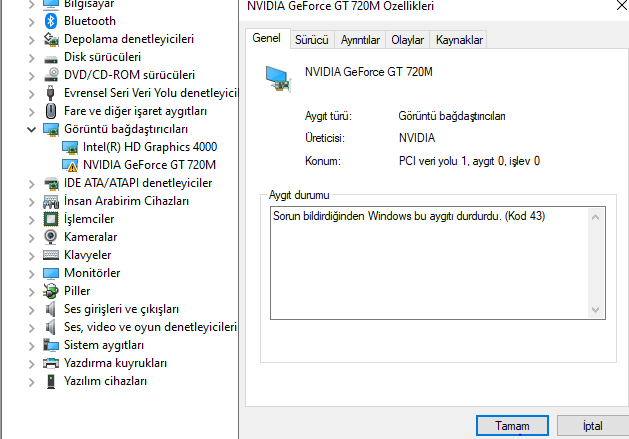Click the Görüntü bağdaştırıcıları display adapter icon
The width and height of the screenshot is (629, 439).
(51, 130)
